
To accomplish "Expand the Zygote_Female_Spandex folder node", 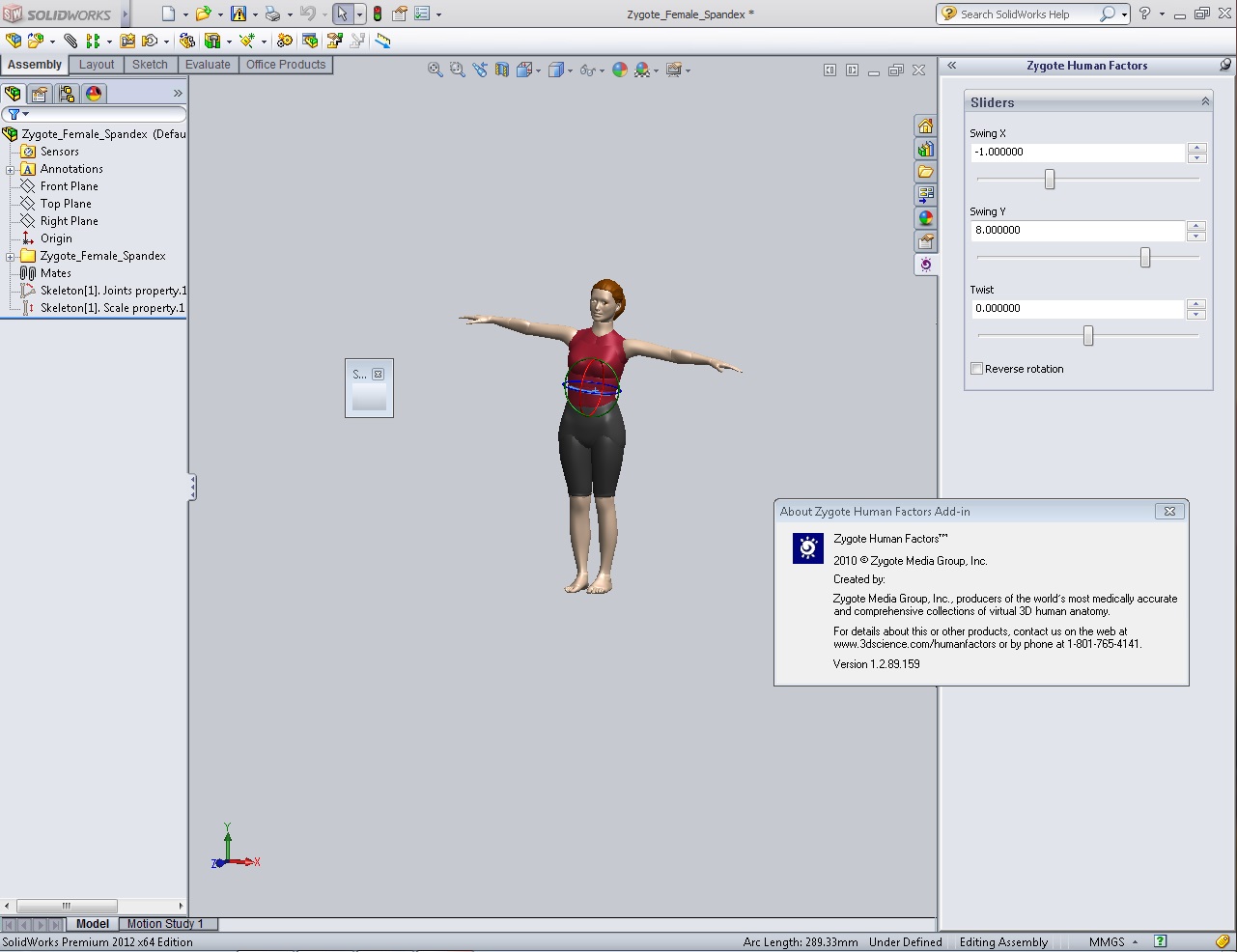I will tap(10, 257).
